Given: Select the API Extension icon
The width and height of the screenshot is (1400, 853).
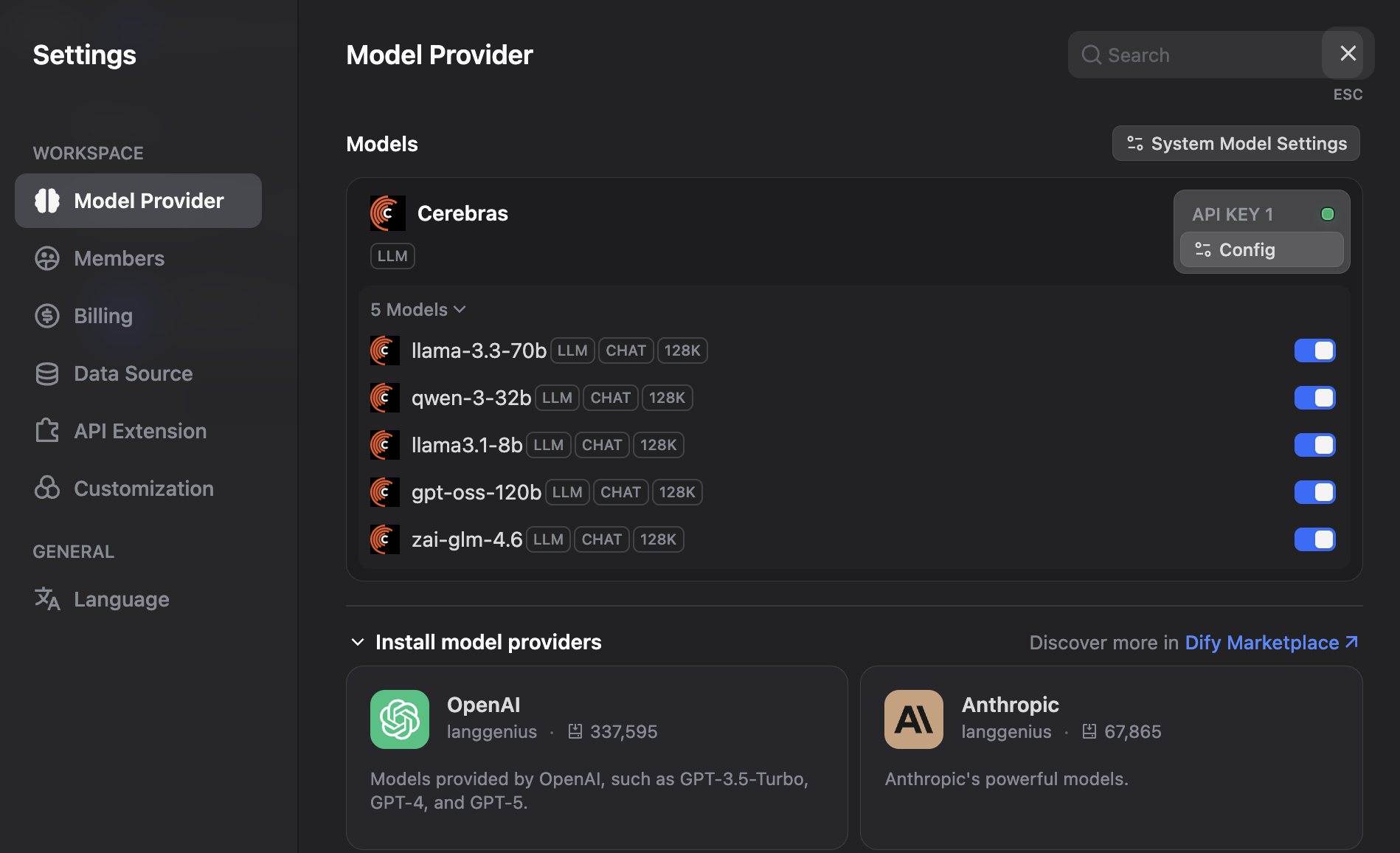Looking at the screenshot, I should pyautogui.click(x=46, y=430).
